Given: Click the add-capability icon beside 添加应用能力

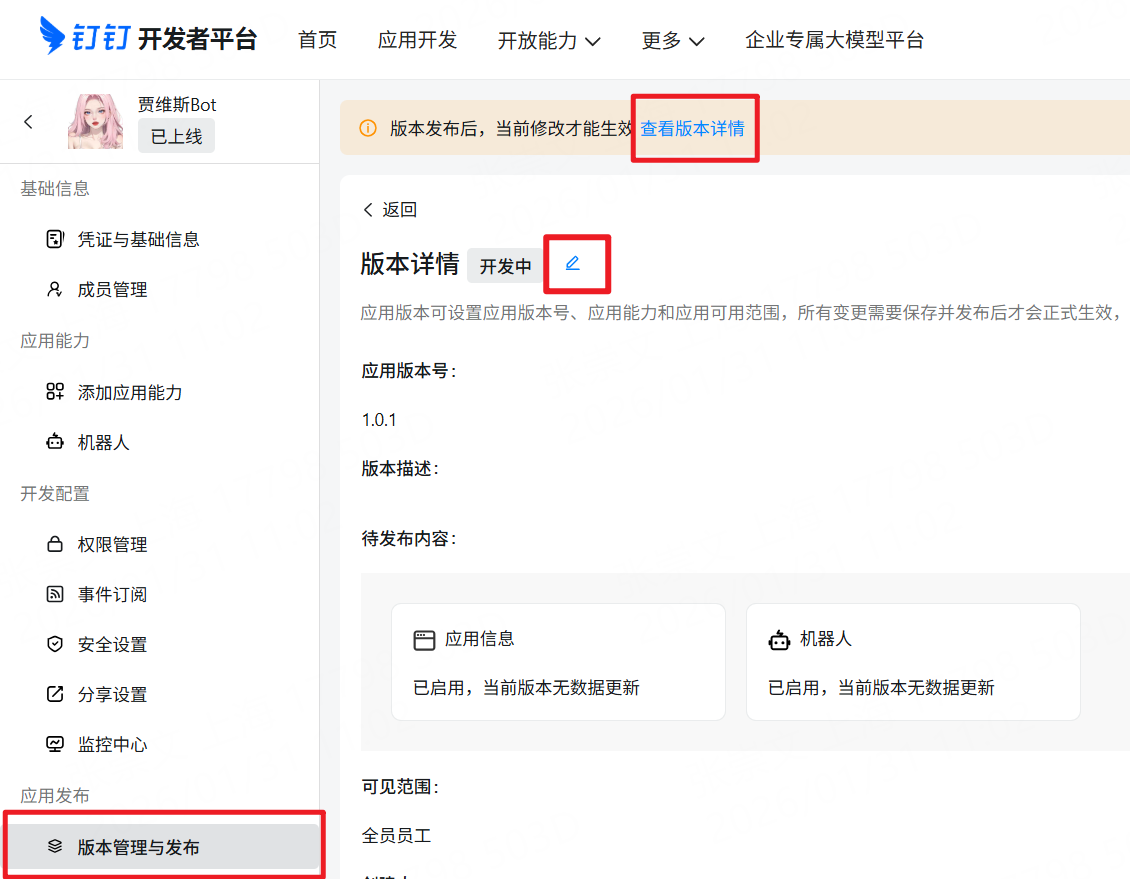Looking at the screenshot, I should pyautogui.click(x=55, y=392).
